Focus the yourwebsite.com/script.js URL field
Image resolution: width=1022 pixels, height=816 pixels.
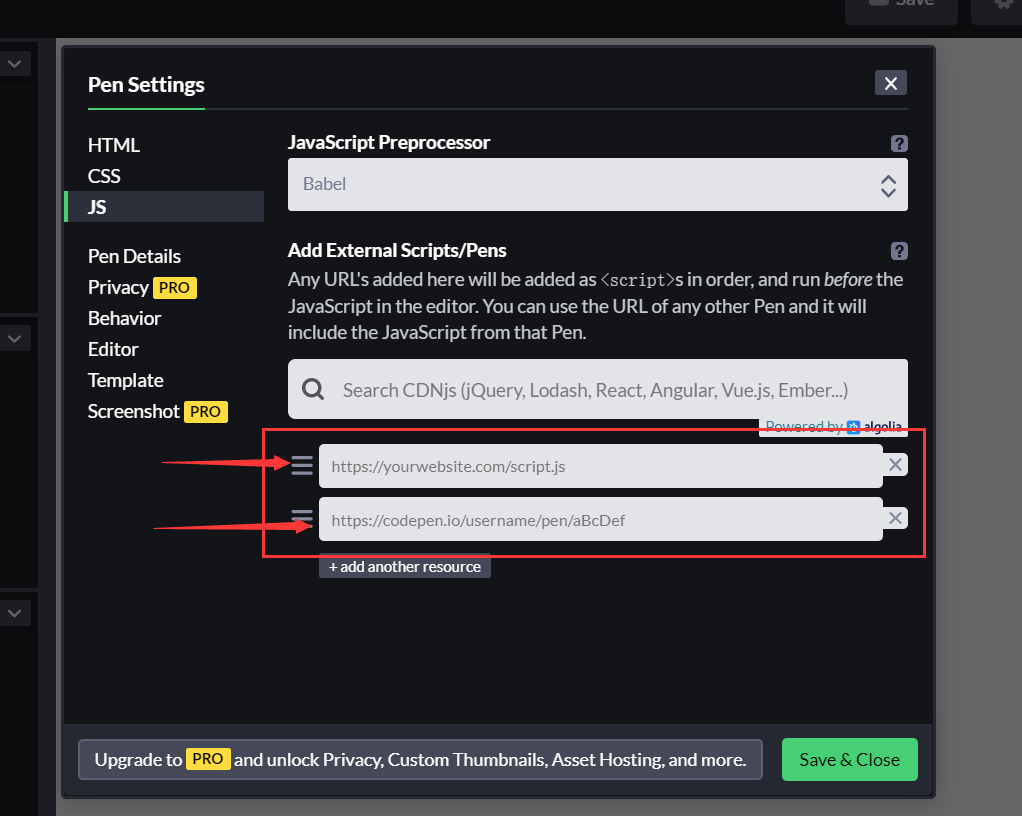[601, 466]
